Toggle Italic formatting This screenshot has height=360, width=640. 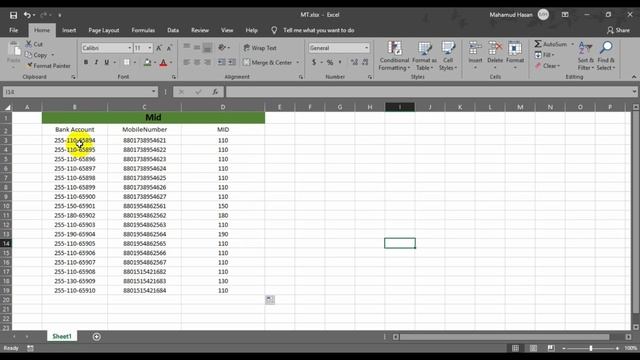coord(96,62)
